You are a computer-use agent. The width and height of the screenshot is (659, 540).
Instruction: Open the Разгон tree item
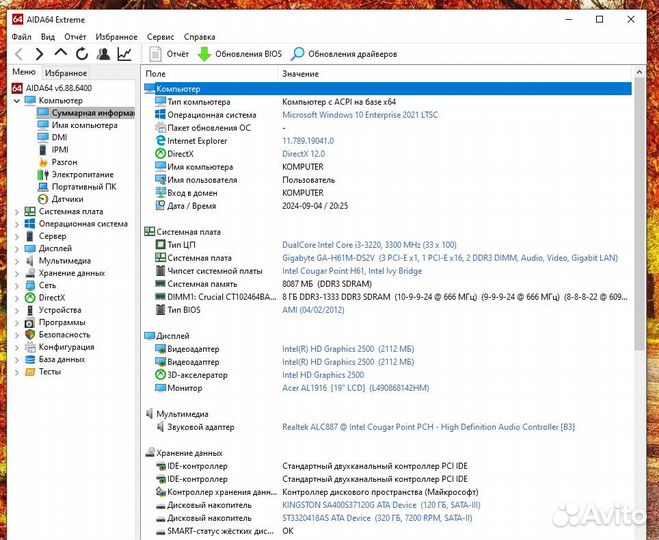[x=58, y=162]
